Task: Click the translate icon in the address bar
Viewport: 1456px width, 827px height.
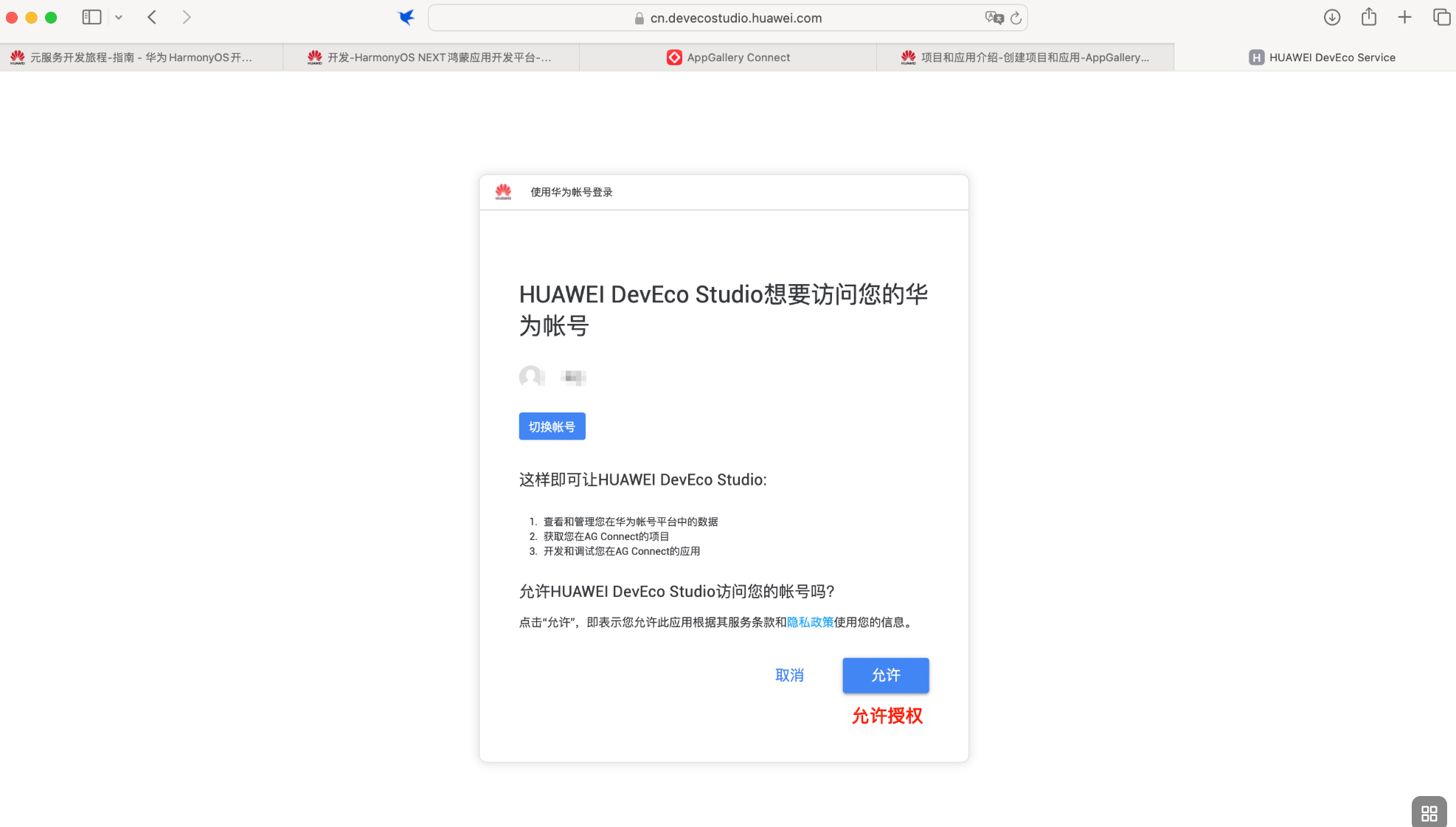Action: point(994,18)
